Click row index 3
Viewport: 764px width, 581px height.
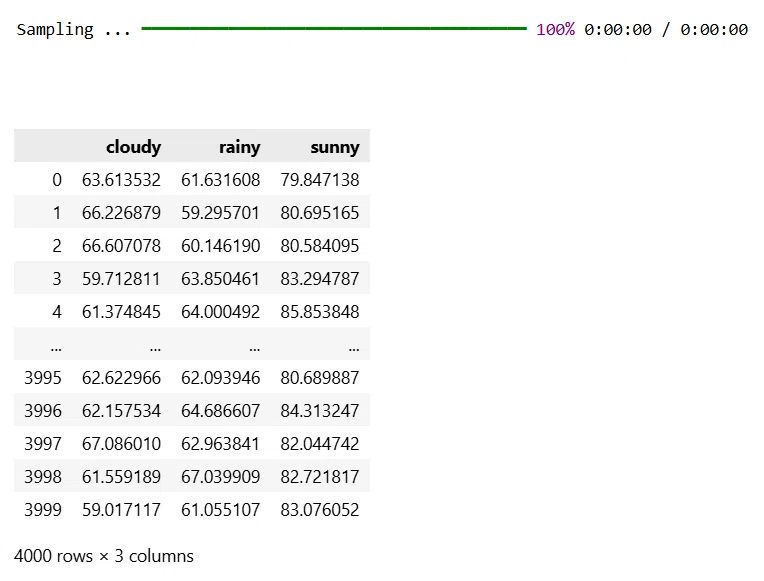click(x=57, y=279)
